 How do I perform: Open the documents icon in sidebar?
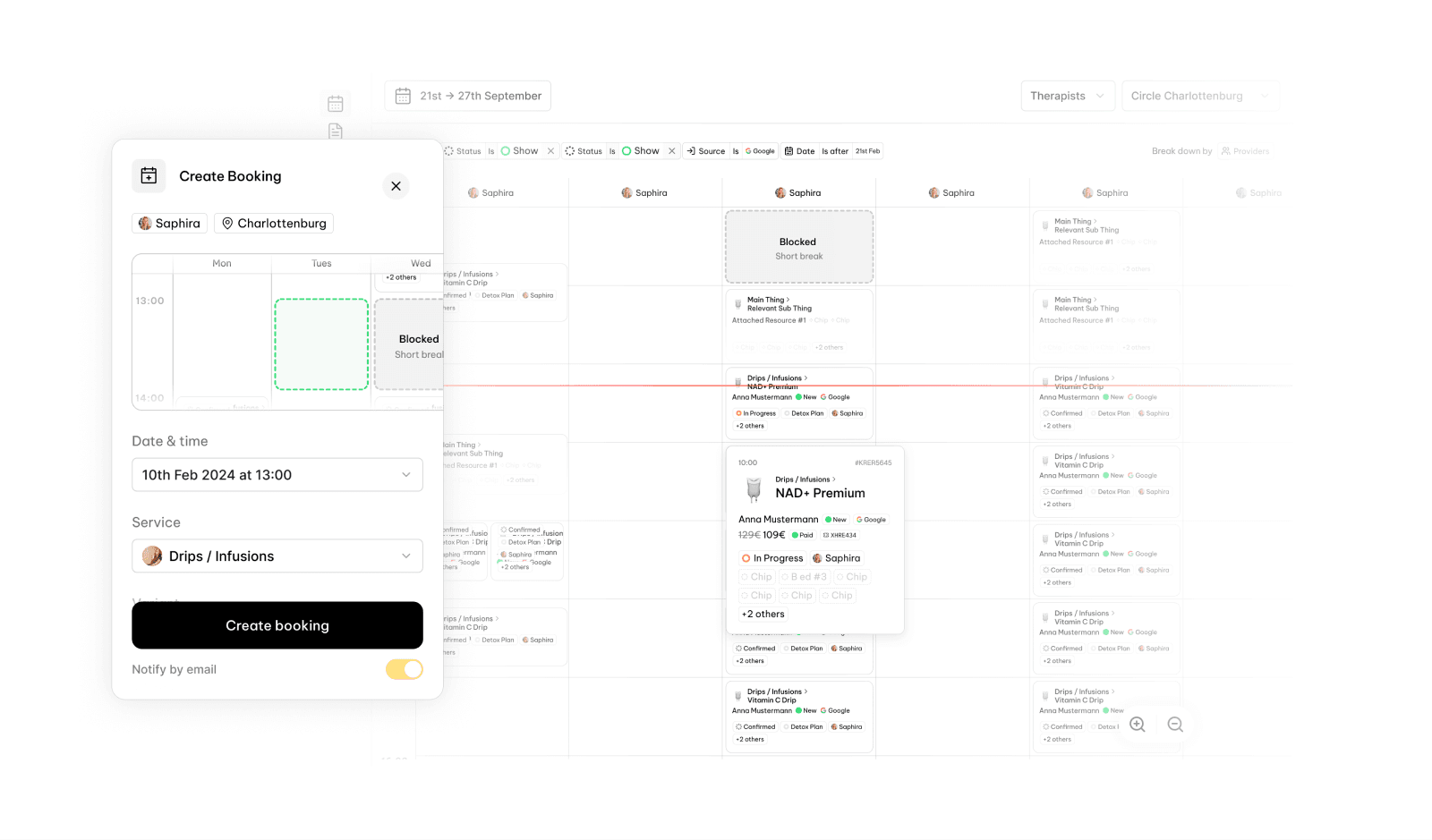(336, 132)
